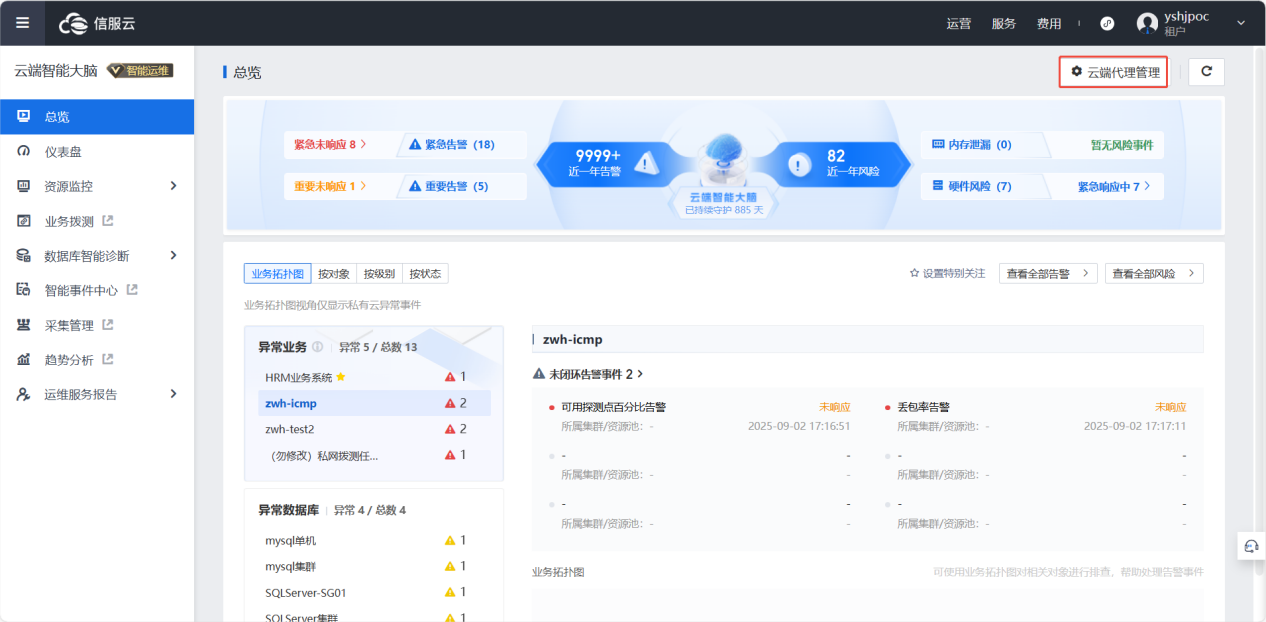This screenshot has width=1266, height=622.
Task: Click the 查看全部风险 button
Action: point(1153,273)
